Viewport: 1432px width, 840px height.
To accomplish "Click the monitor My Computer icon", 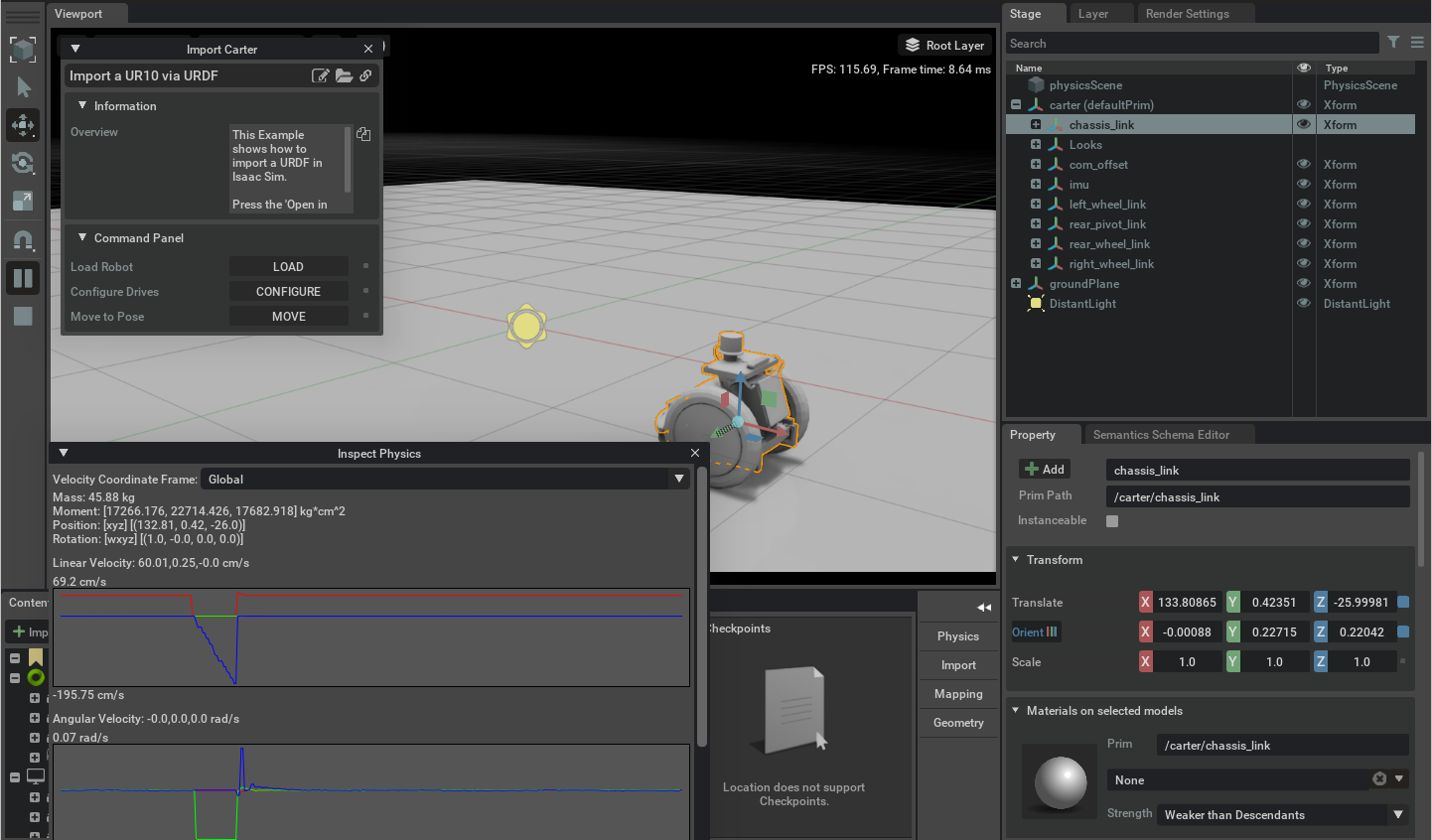I will 36,776.
